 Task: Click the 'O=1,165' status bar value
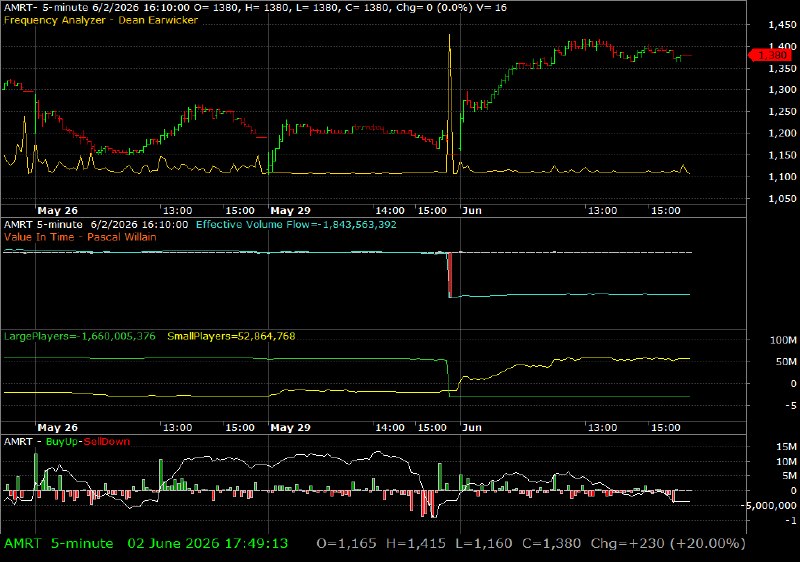[346, 544]
